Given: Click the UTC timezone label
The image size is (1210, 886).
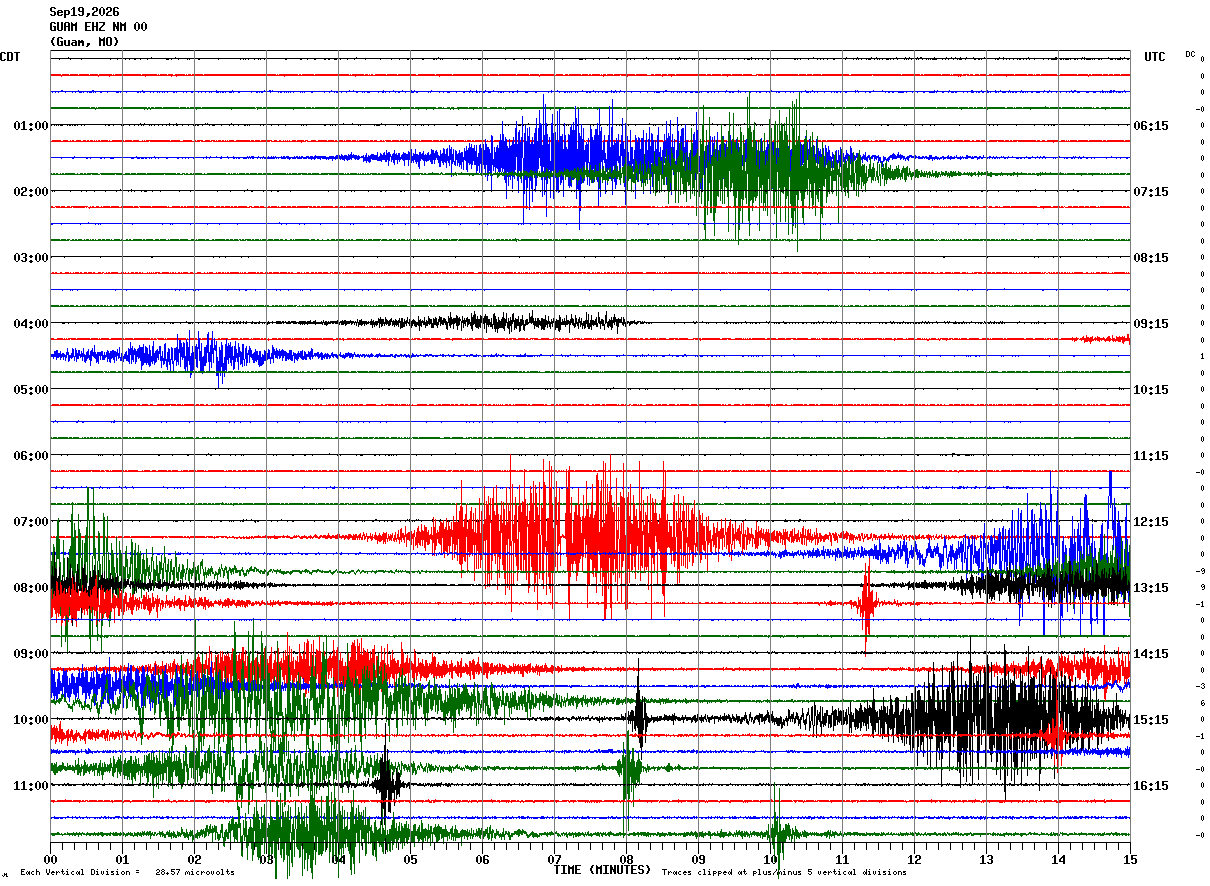Looking at the screenshot, I should click(1155, 57).
